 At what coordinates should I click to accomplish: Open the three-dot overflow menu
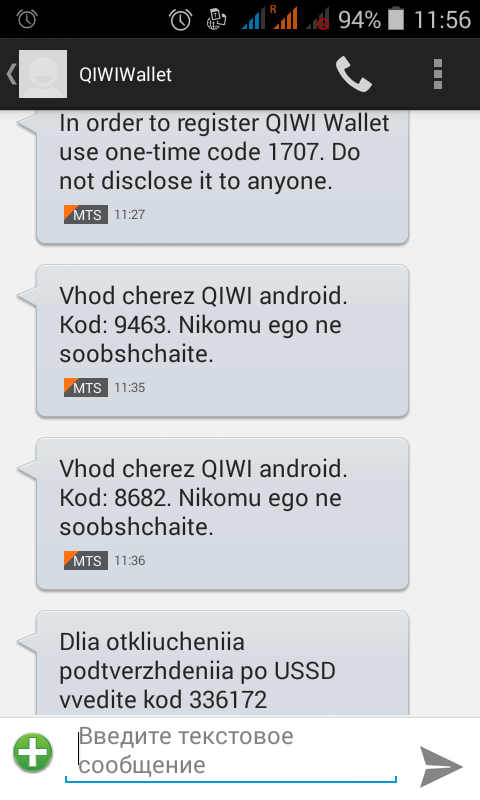click(438, 74)
